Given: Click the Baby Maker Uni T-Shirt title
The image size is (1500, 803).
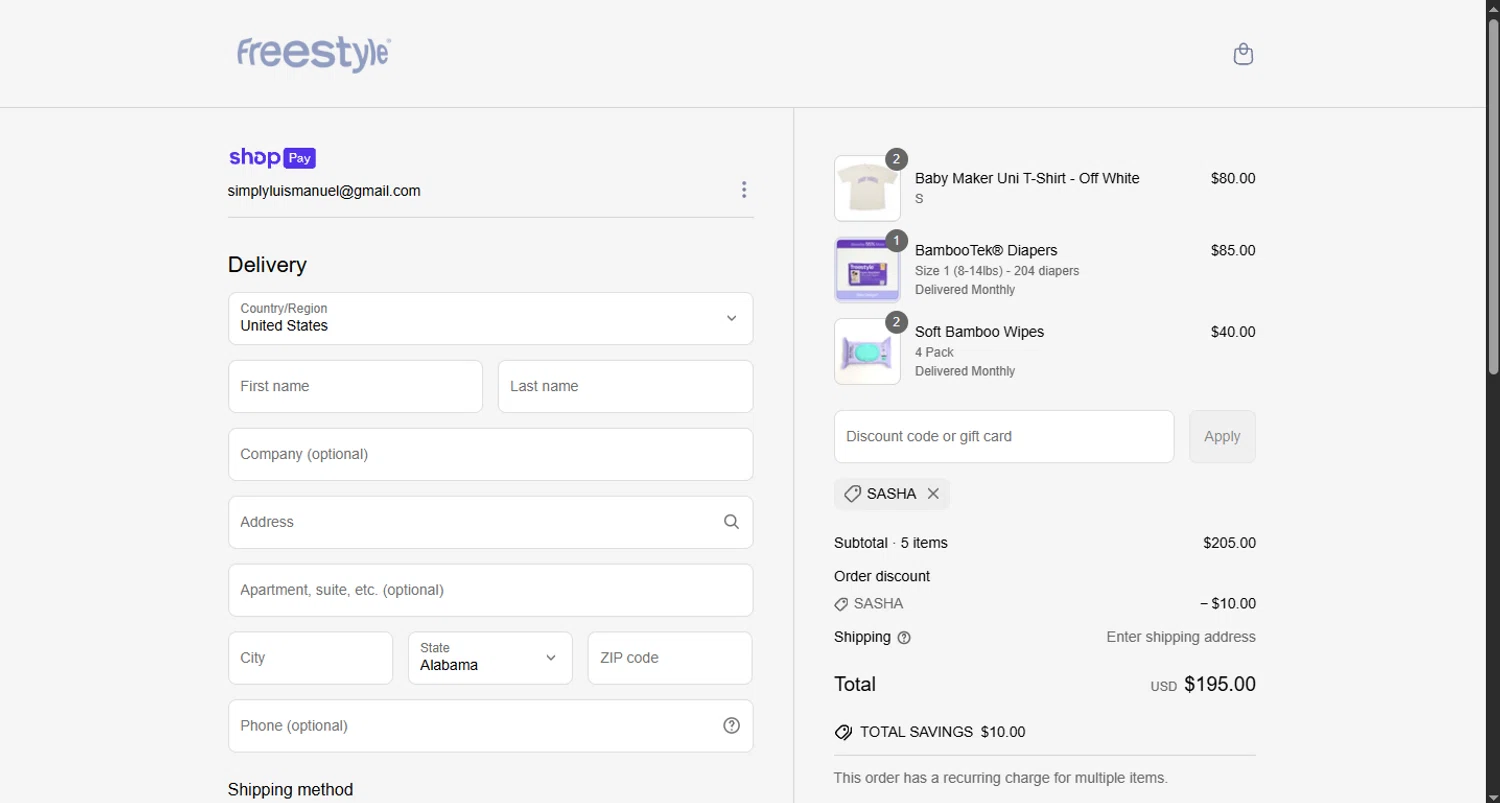Looking at the screenshot, I should 1027,178.
